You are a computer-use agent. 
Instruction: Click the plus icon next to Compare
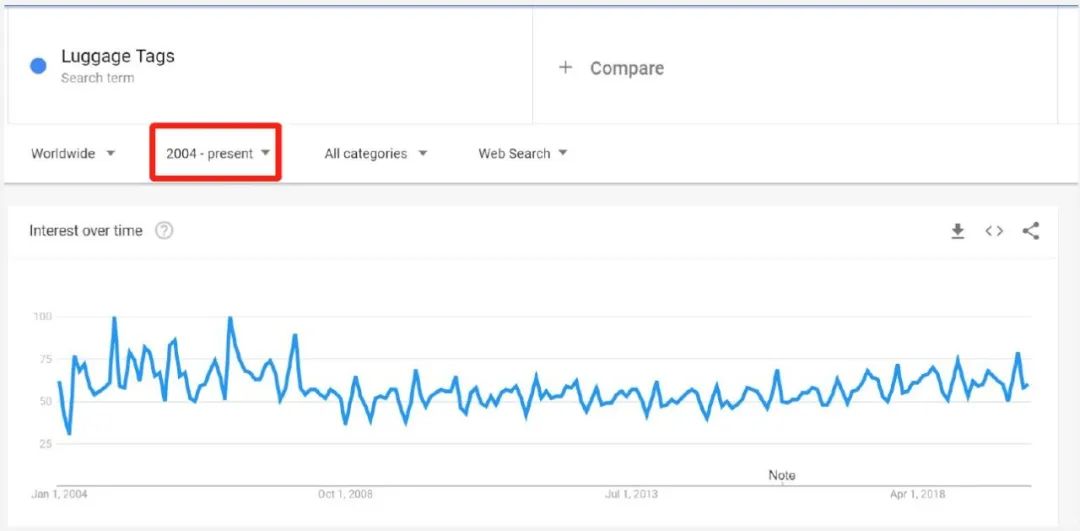566,67
